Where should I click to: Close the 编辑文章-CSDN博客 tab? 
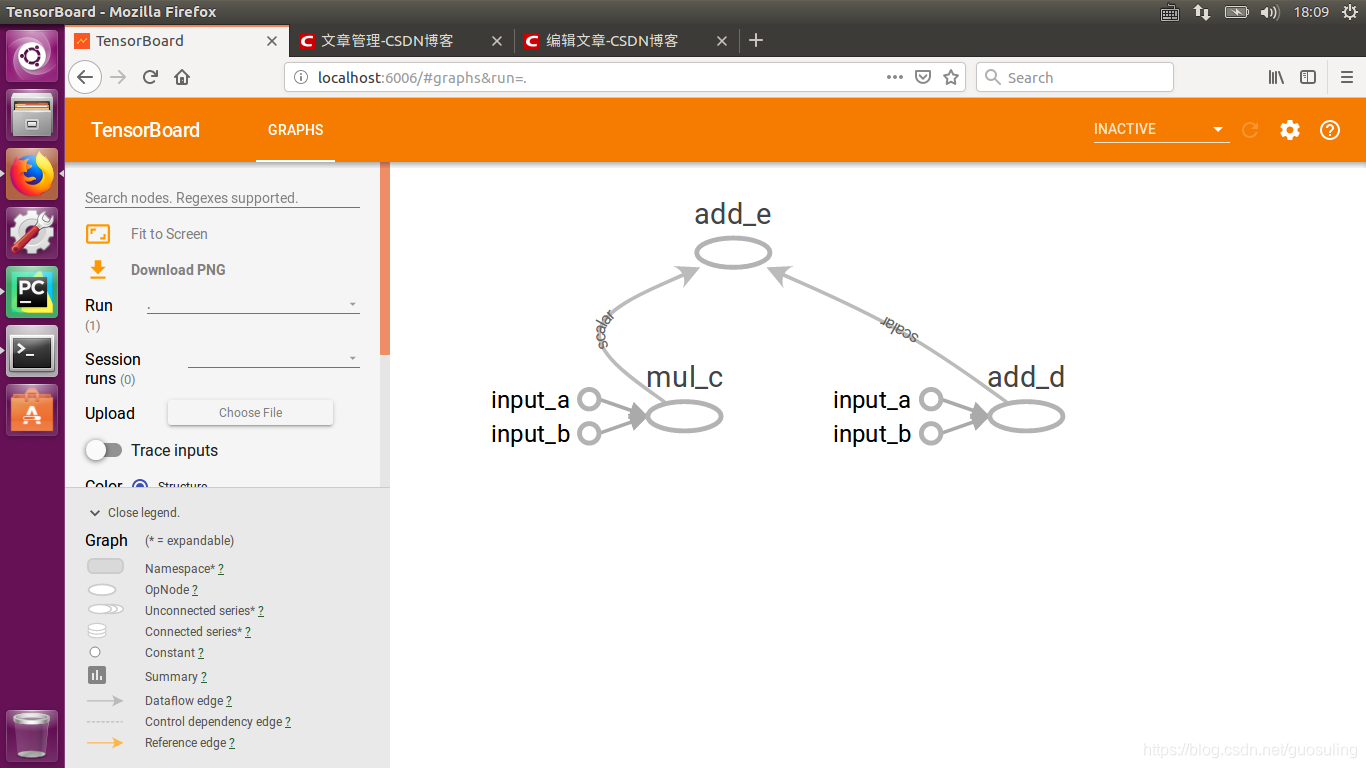coord(722,41)
